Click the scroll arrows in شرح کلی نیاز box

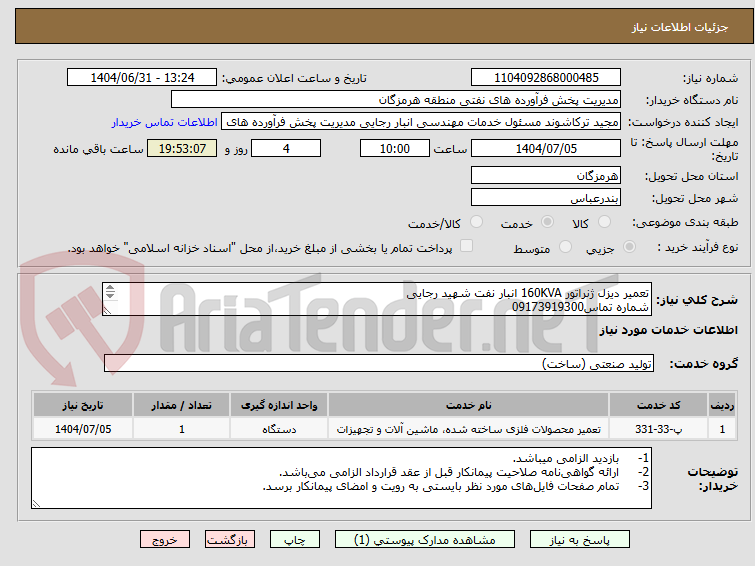click(110, 292)
